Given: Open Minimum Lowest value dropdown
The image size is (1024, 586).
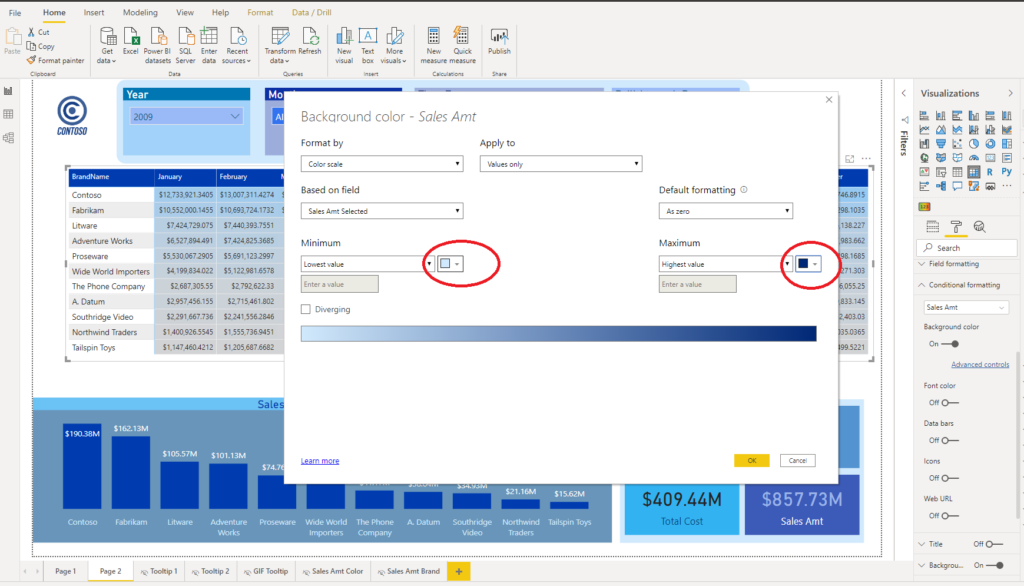Looking at the screenshot, I should pyautogui.click(x=367, y=264).
